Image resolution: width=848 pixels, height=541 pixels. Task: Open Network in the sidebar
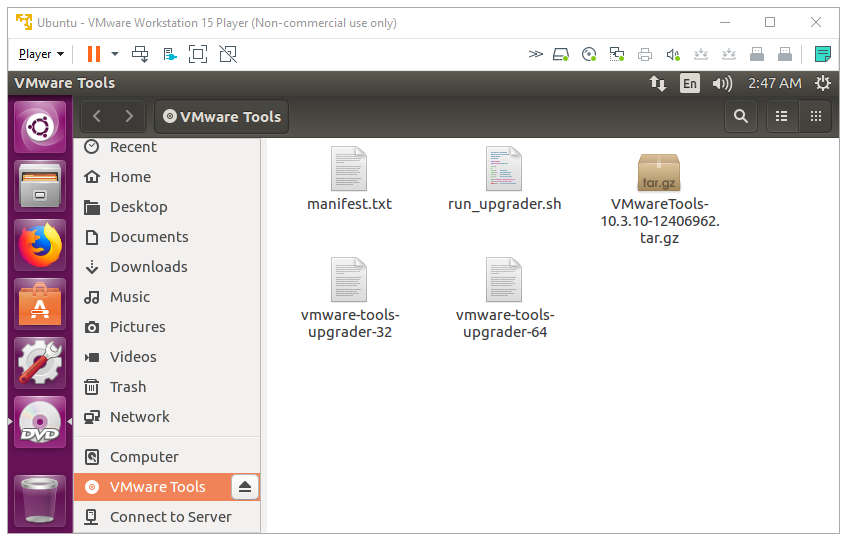[x=167, y=417]
